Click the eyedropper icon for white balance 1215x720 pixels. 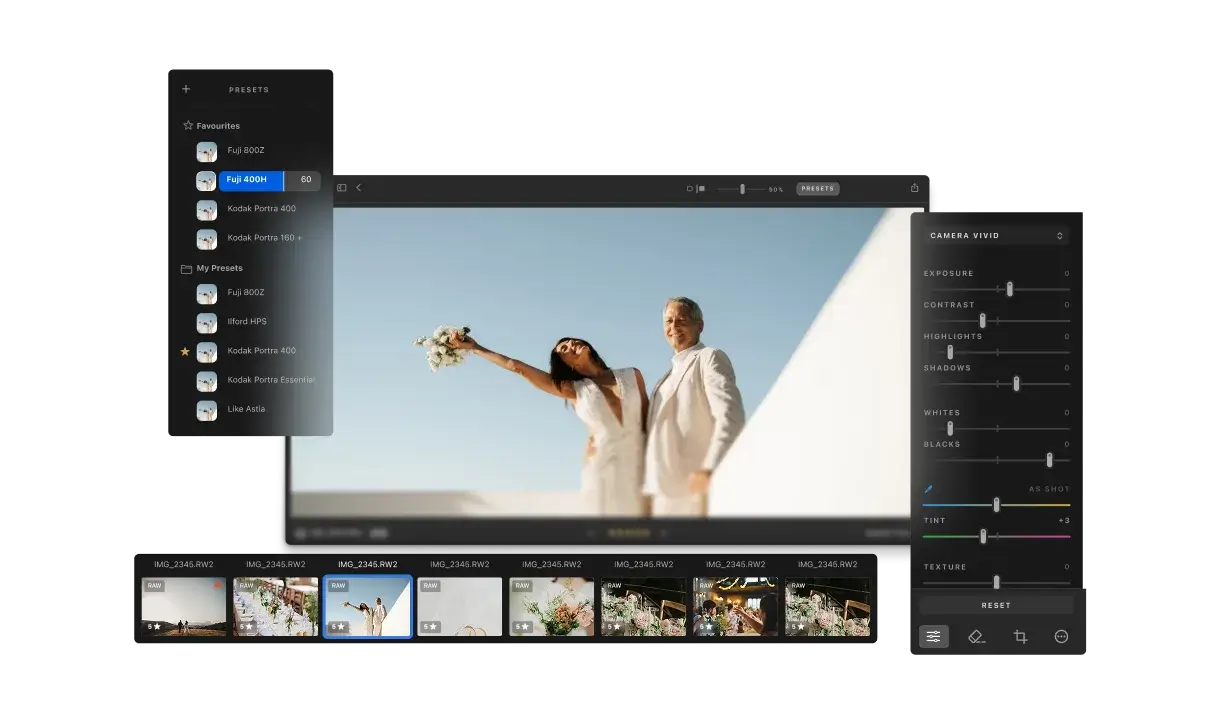(x=929, y=488)
